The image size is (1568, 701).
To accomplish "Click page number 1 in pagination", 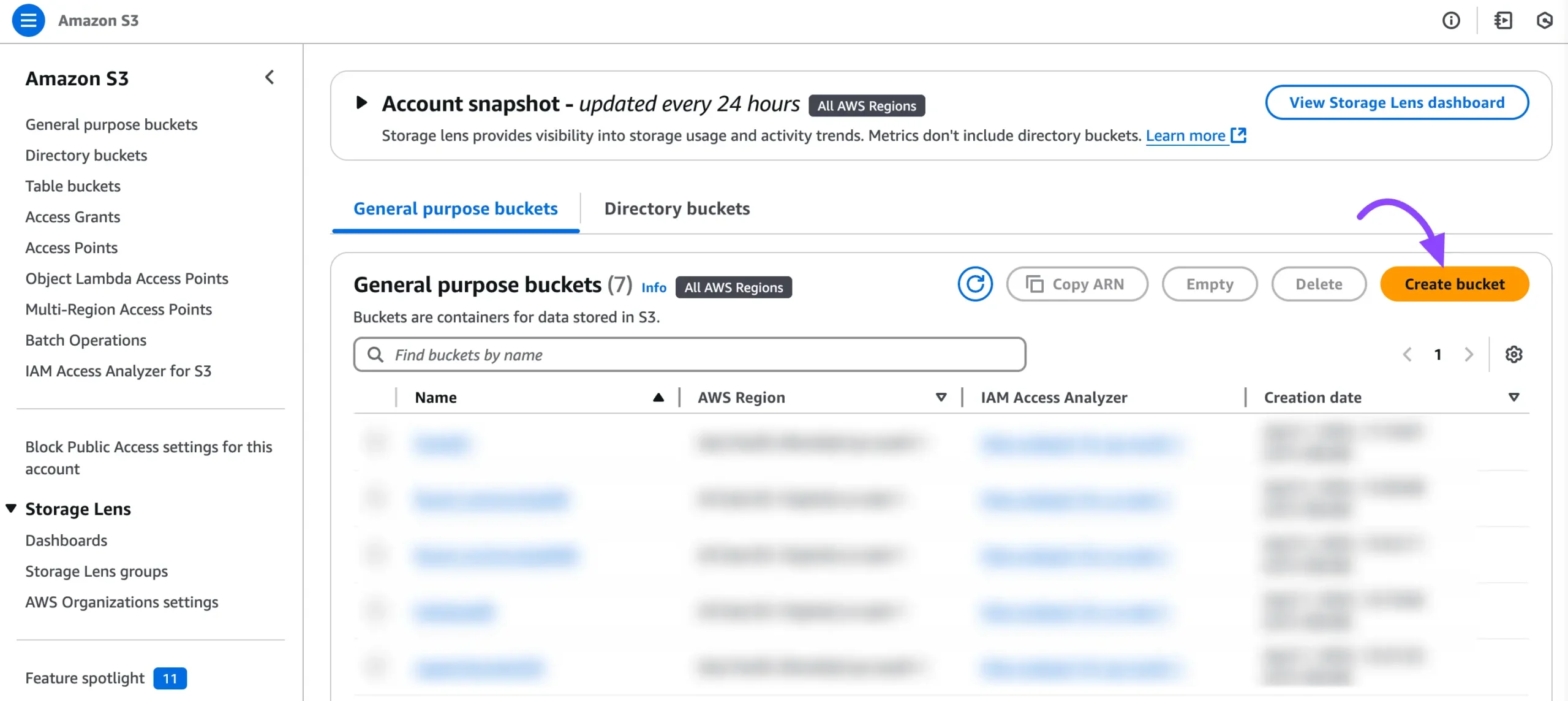I will pyautogui.click(x=1438, y=354).
